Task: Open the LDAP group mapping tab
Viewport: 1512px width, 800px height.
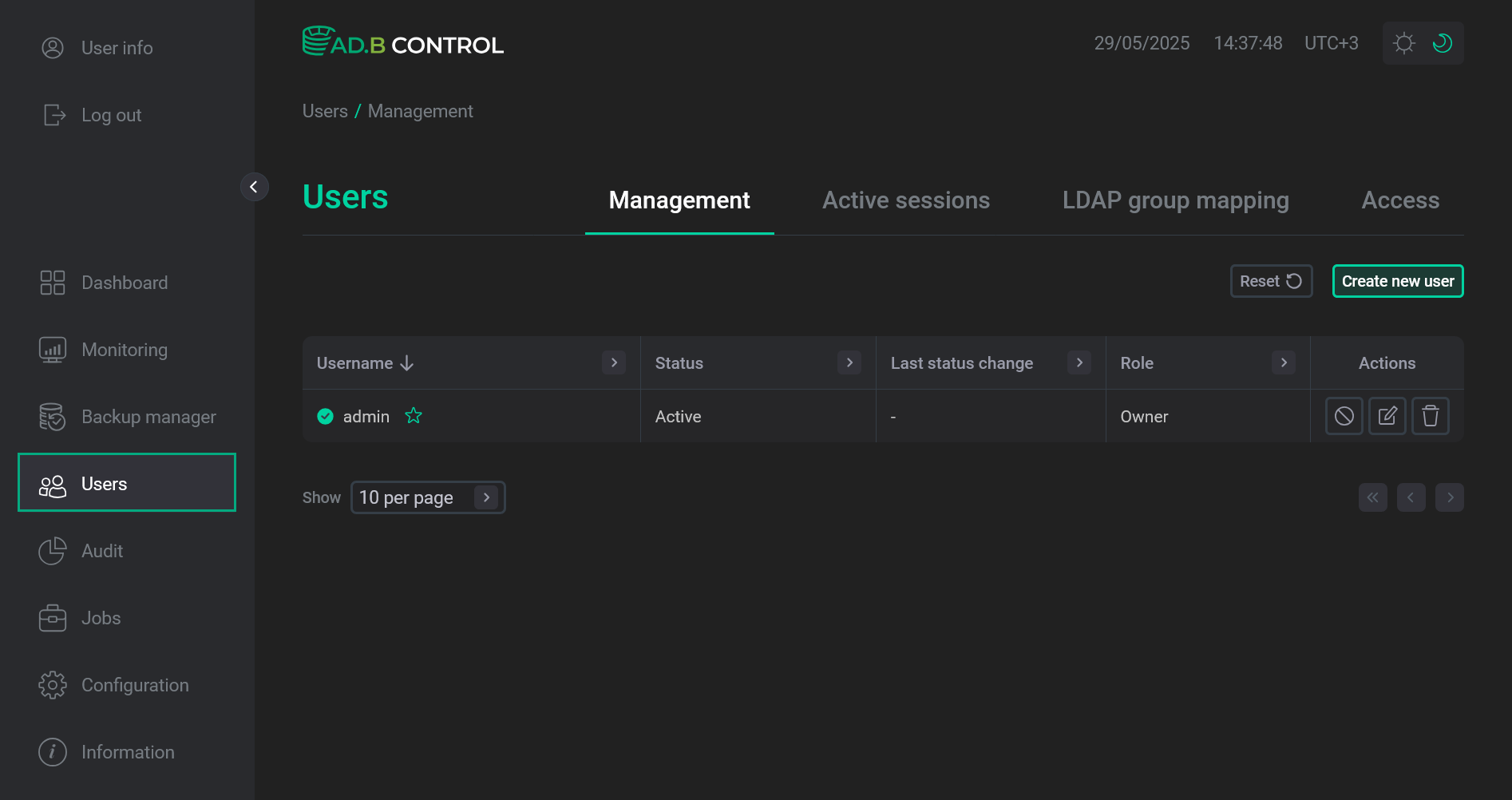Action: point(1174,200)
